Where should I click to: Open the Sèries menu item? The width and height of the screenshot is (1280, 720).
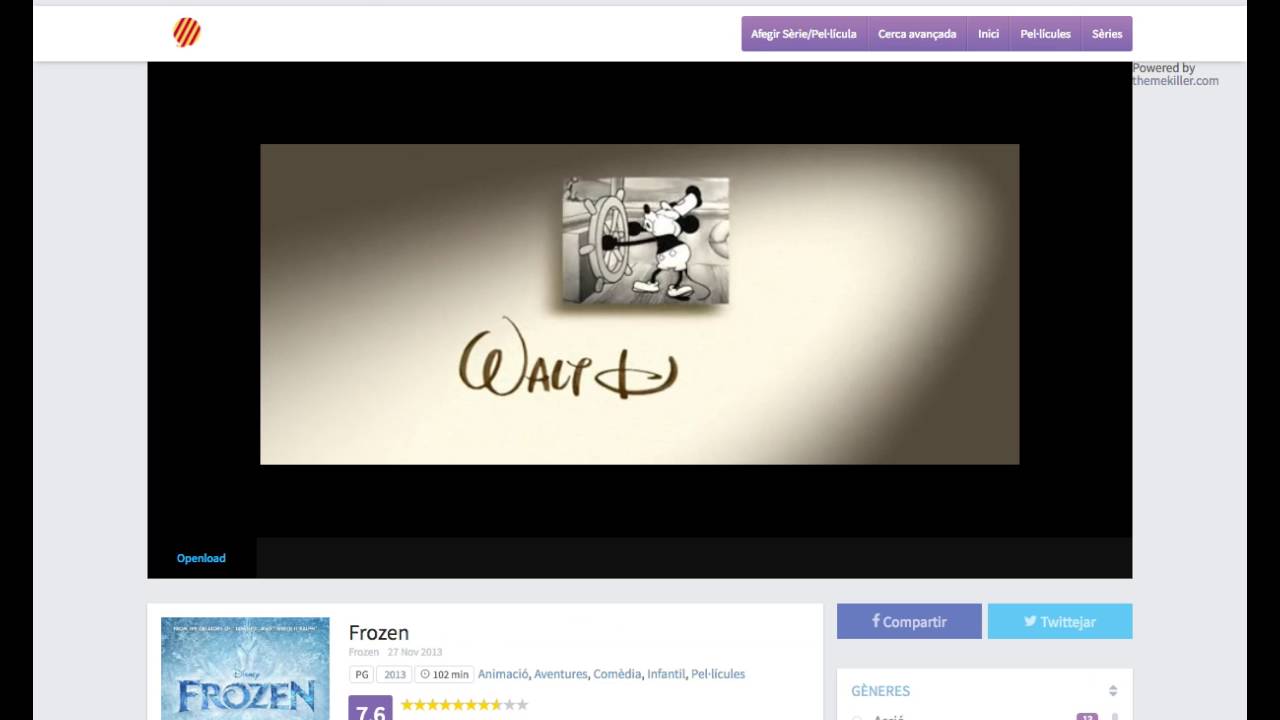click(1107, 34)
